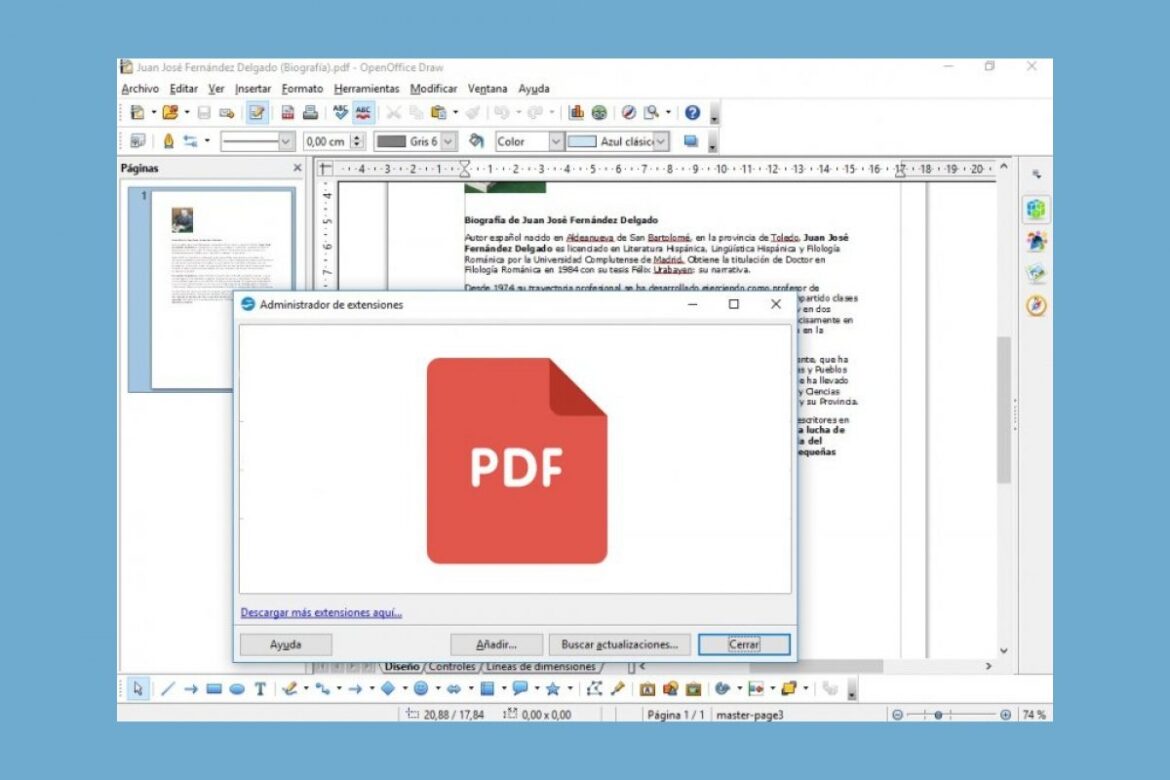The height and width of the screenshot is (780, 1170).
Task: Toggle Edit File mode icon
Action: (257, 113)
